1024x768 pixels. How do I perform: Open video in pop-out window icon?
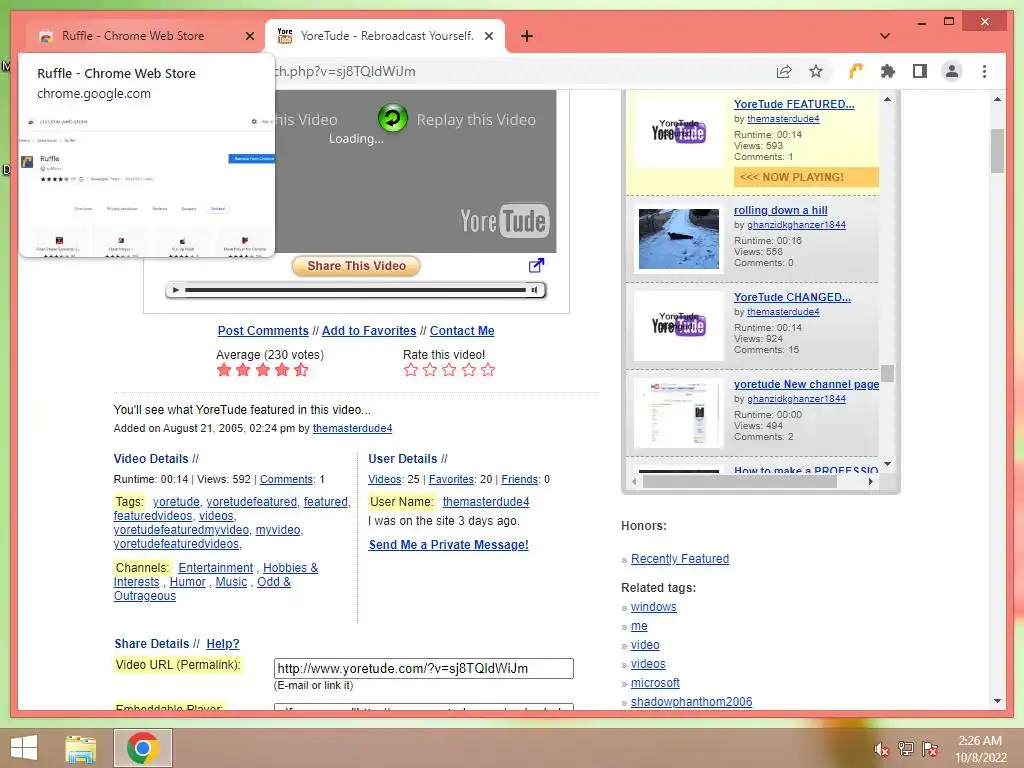coord(536,265)
